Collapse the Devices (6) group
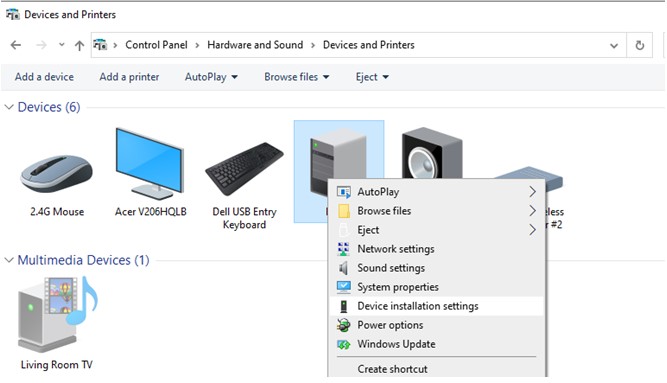 9,107
